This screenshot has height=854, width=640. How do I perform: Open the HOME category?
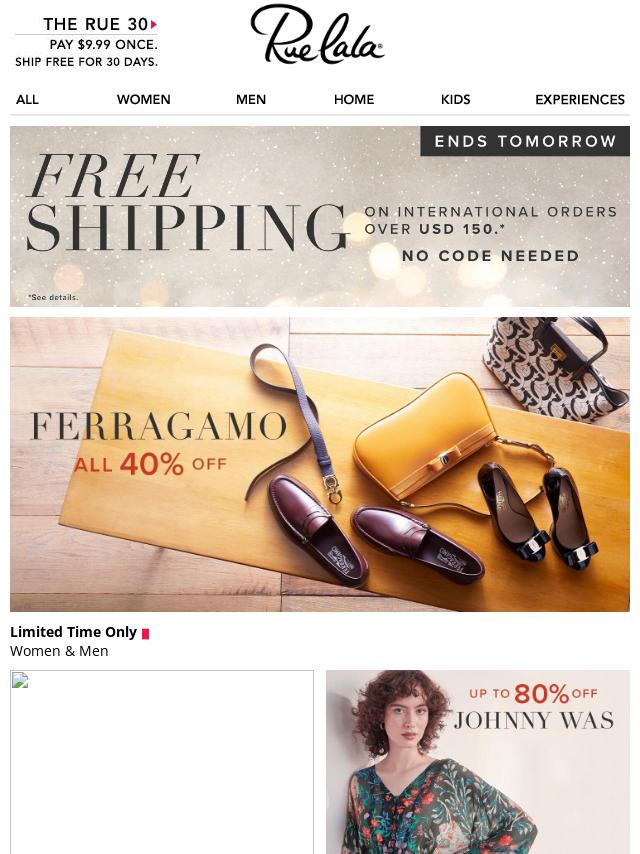354,100
